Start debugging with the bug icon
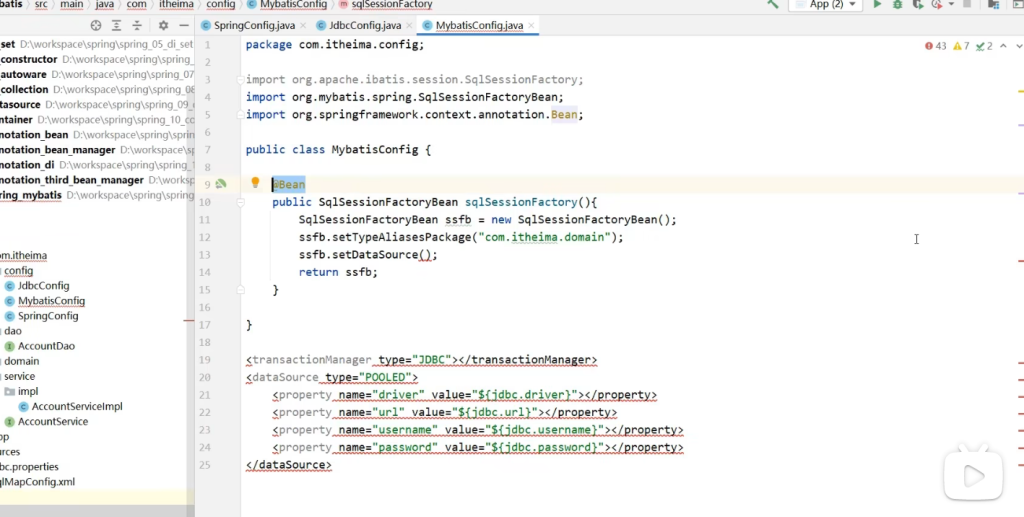Image resolution: width=1024 pixels, height=517 pixels. (897, 5)
